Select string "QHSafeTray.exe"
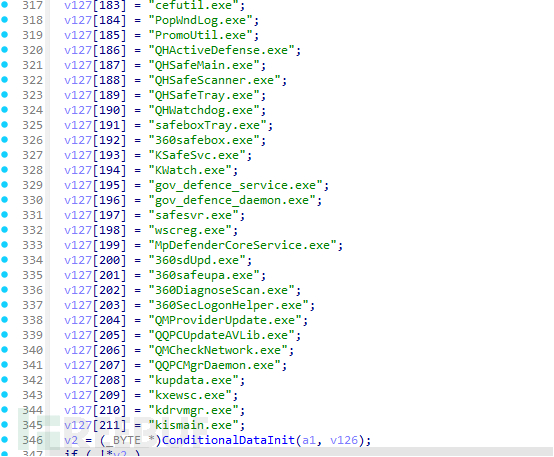The height and width of the screenshot is (457, 554). 204,95
